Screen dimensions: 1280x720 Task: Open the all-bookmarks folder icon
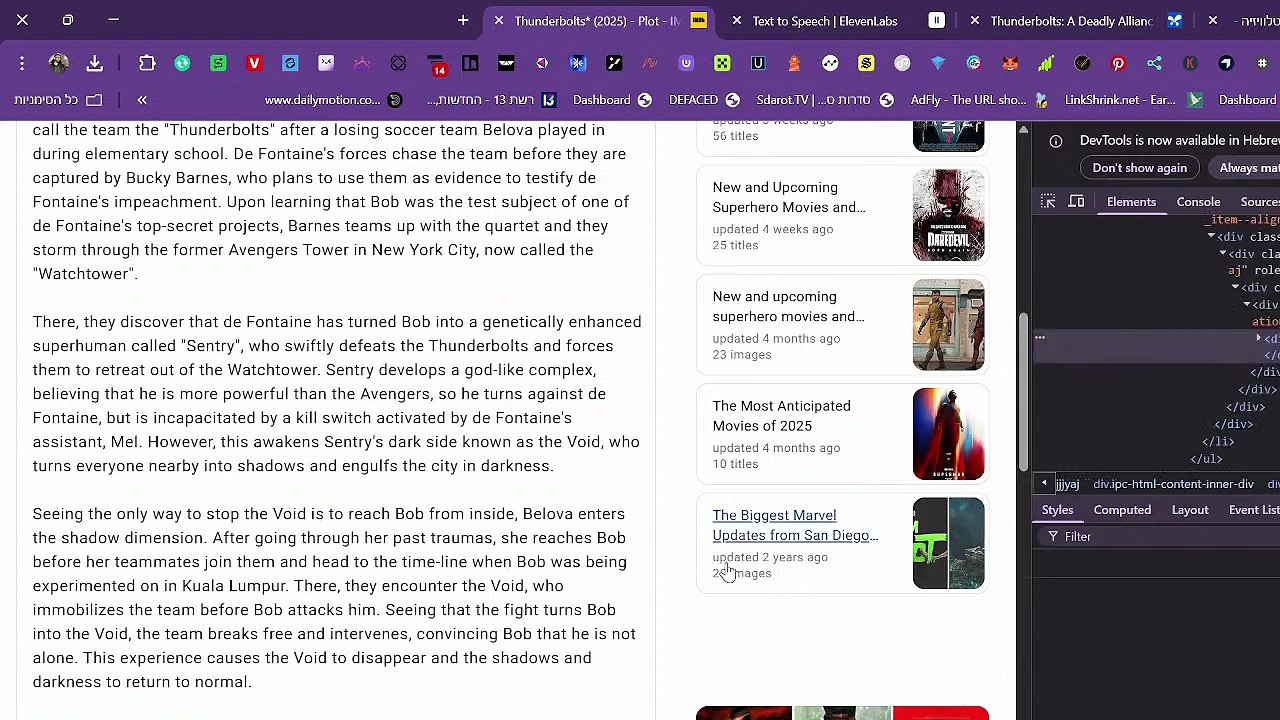point(94,100)
